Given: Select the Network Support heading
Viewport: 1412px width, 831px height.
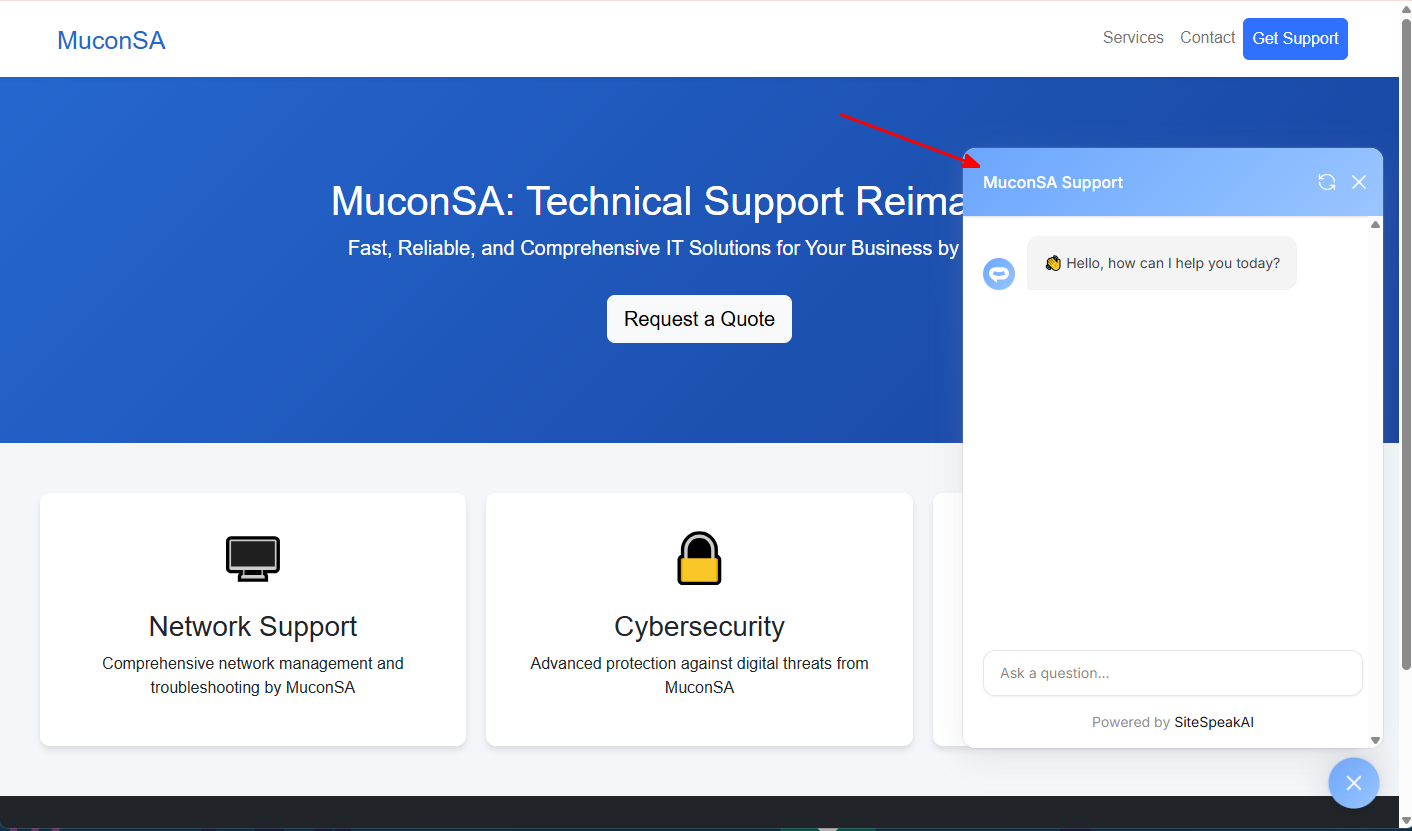Looking at the screenshot, I should click(253, 626).
